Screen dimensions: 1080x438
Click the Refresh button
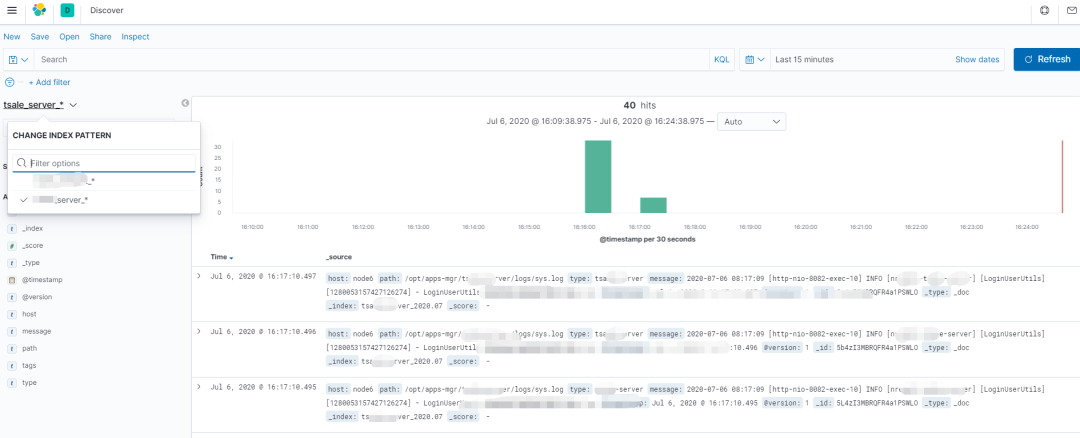(x=1047, y=59)
